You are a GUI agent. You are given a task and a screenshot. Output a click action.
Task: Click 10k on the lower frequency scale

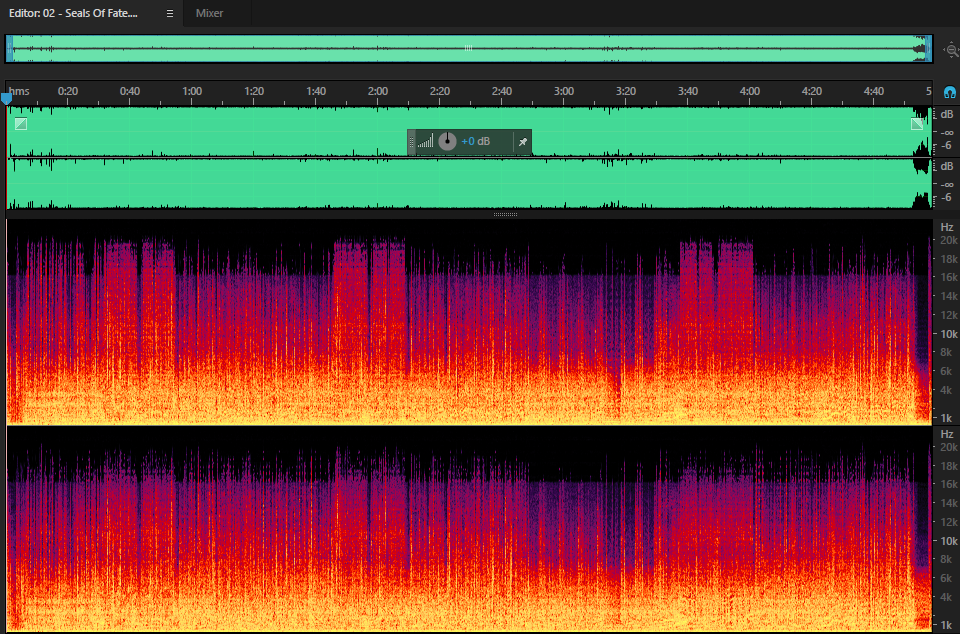949,540
